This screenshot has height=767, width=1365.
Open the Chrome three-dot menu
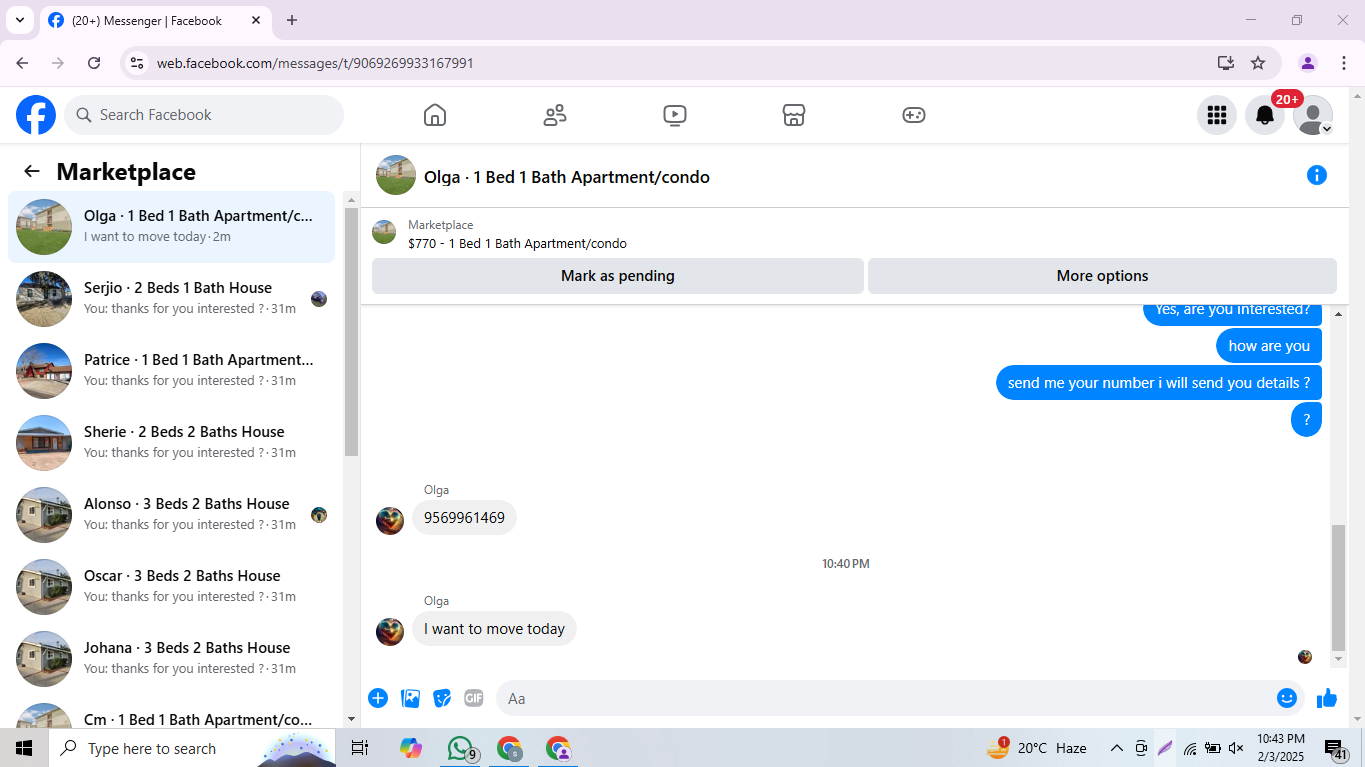tap(1343, 63)
